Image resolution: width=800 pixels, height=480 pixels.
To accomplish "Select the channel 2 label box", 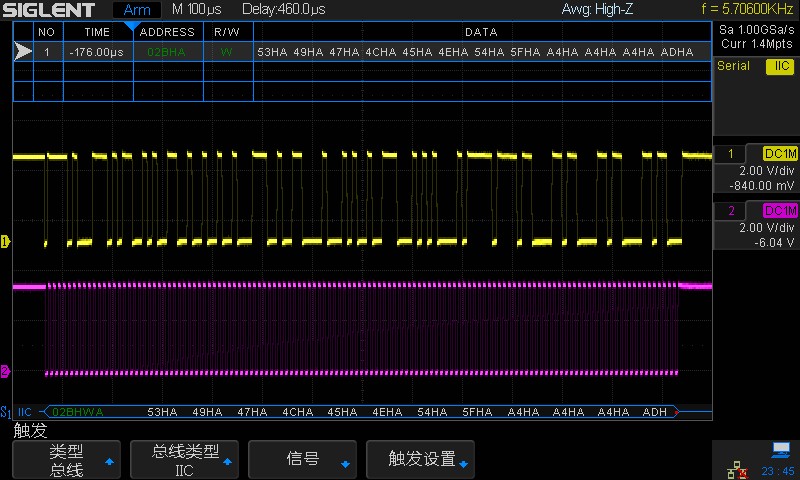I will point(731,211).
